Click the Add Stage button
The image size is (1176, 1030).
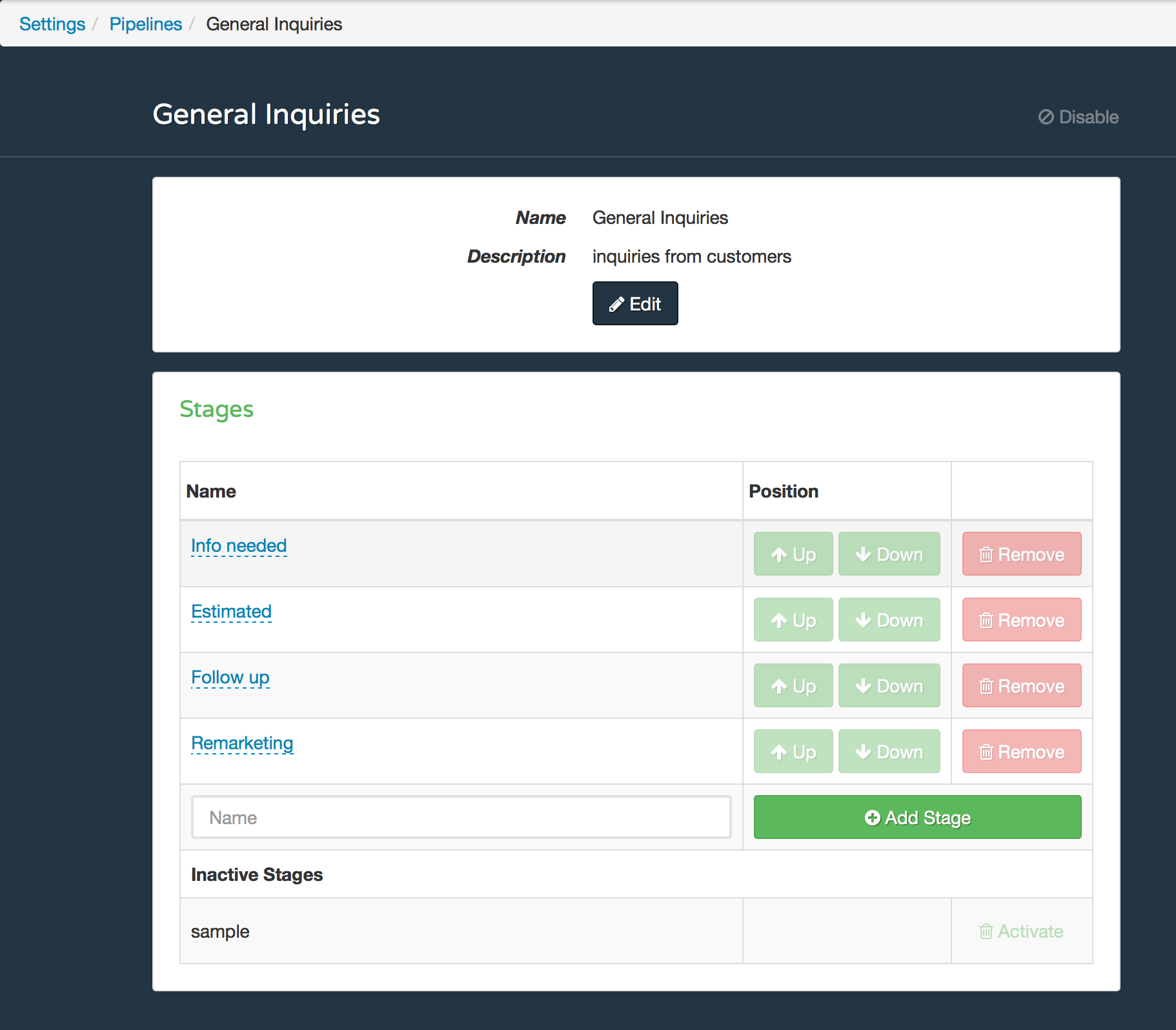coord(917,817)
